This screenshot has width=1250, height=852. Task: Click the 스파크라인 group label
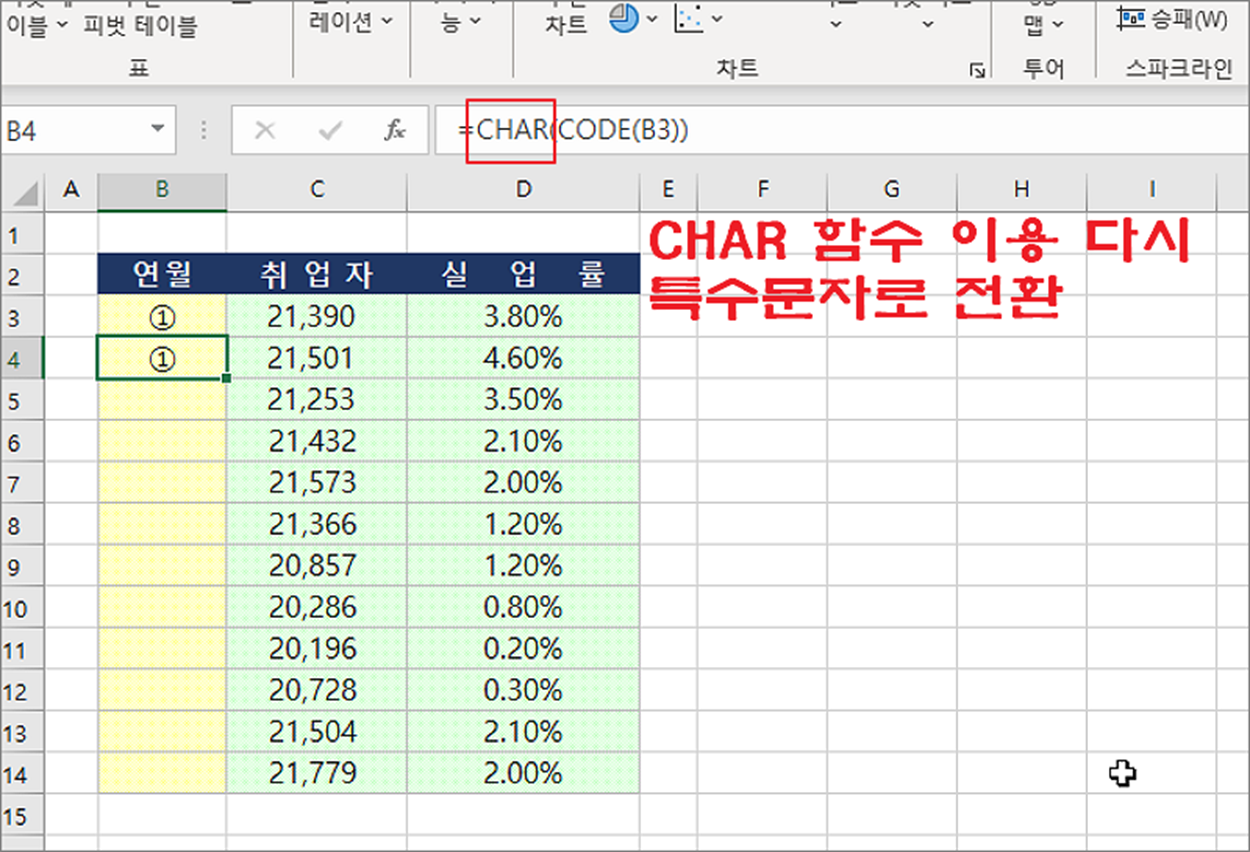click(x=1179, y=68)
